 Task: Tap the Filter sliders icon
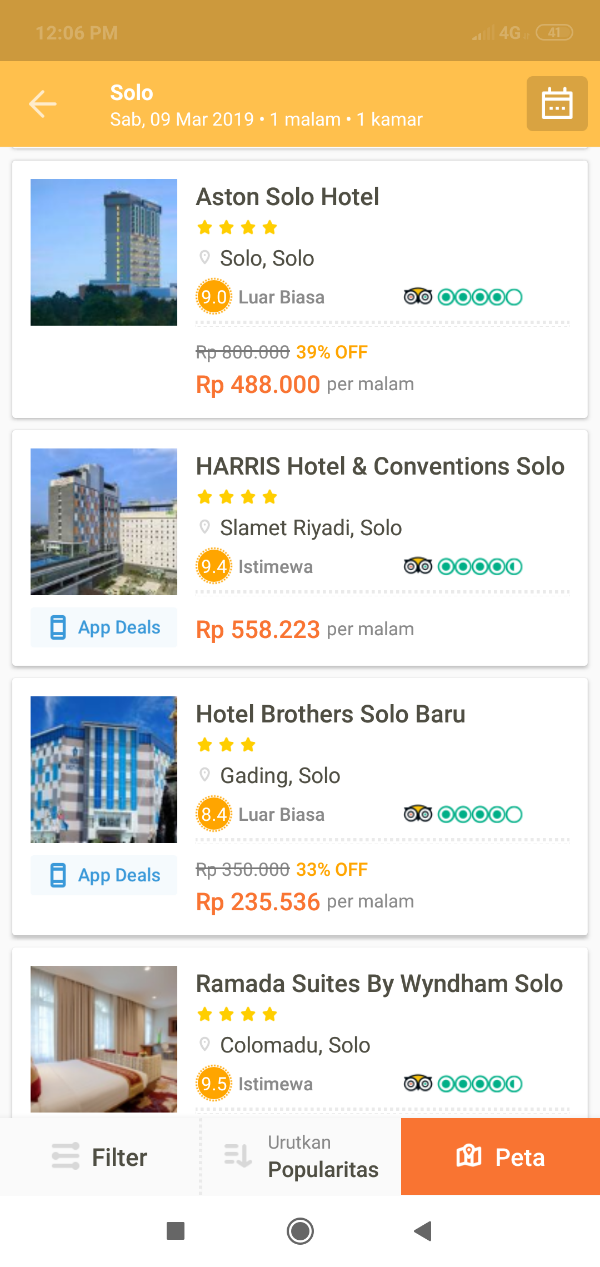[x=65, y=1157]
